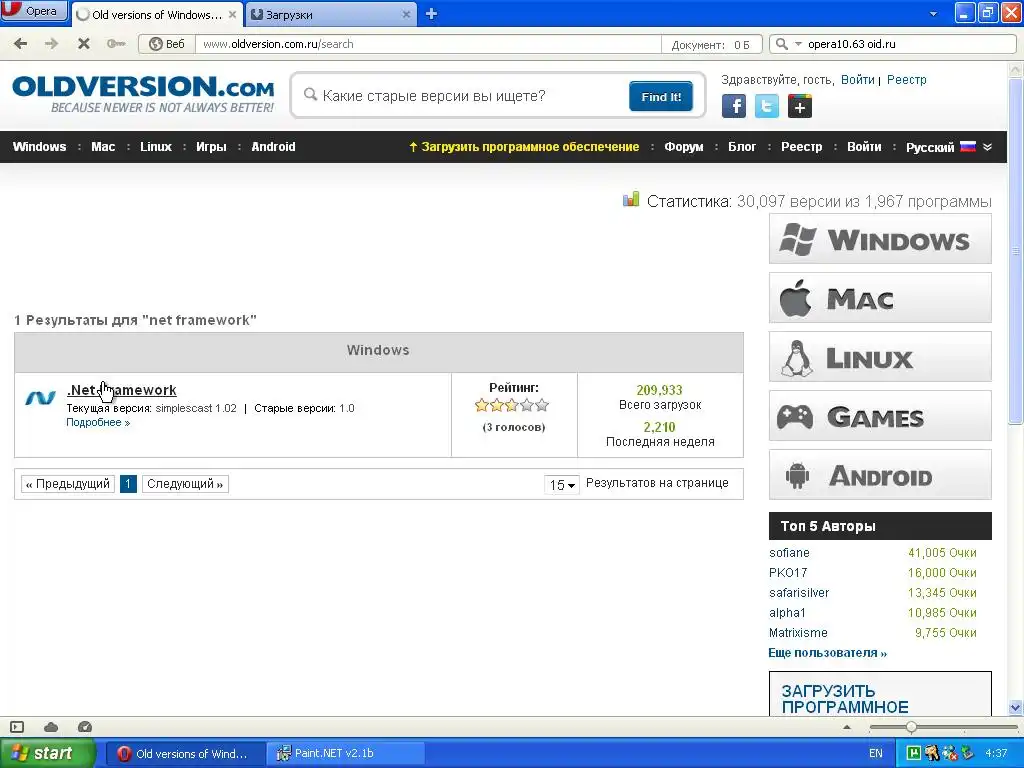Open alpha1 author profile
This screenshot has width=1024, height=768.
(x=787, y=613)
